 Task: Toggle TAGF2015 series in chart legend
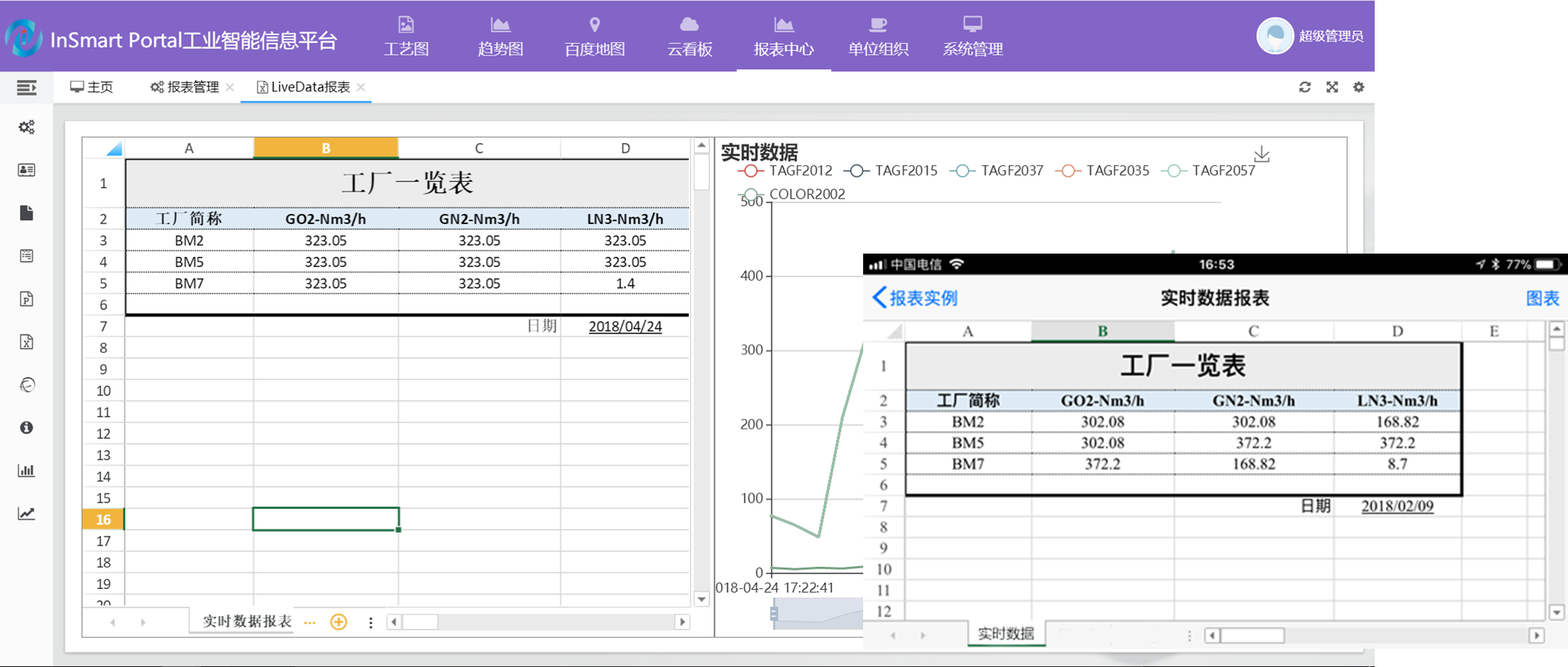click(x=891, y=171)
